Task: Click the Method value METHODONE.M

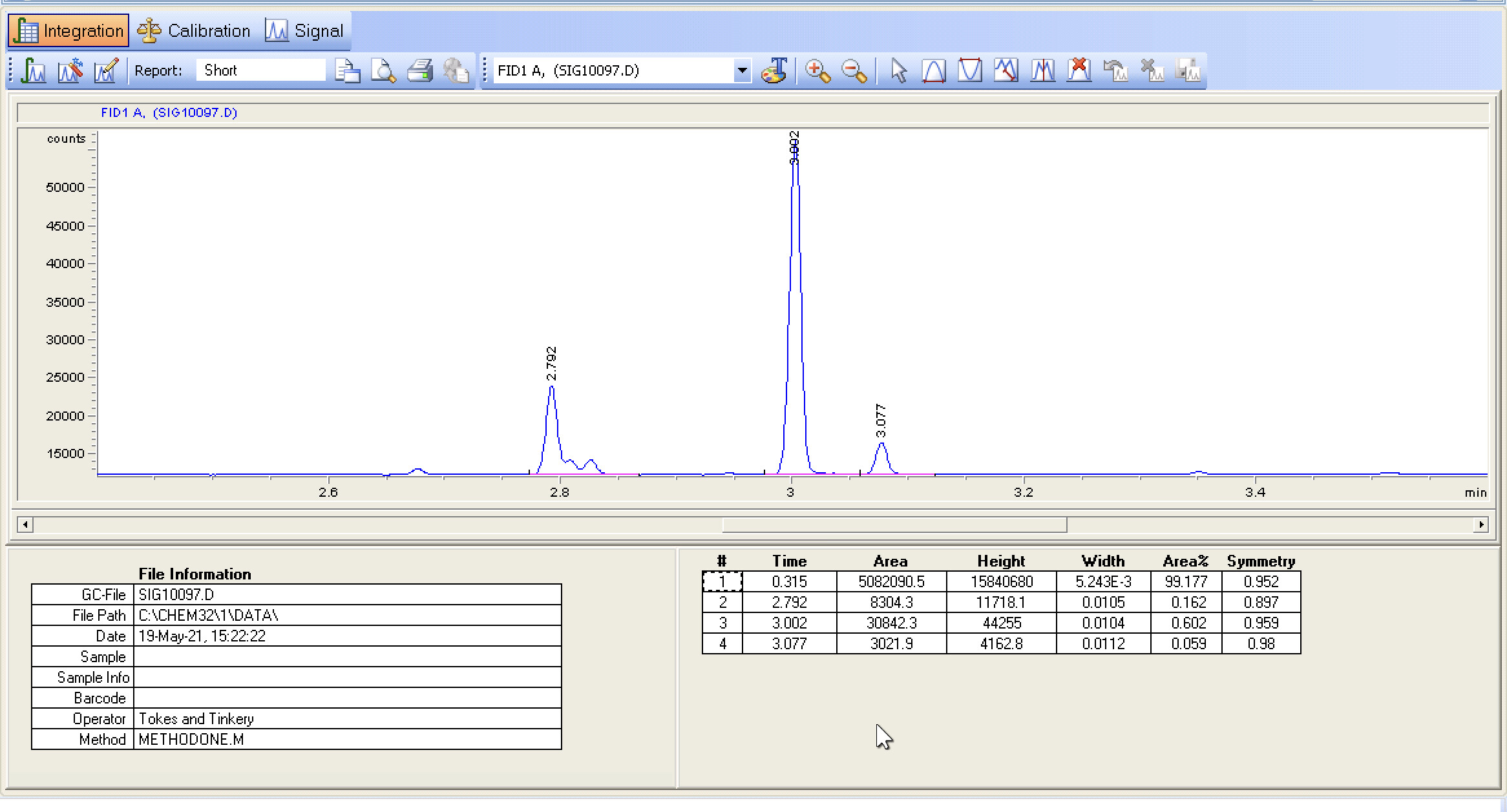Action: [x=348, y=739]
